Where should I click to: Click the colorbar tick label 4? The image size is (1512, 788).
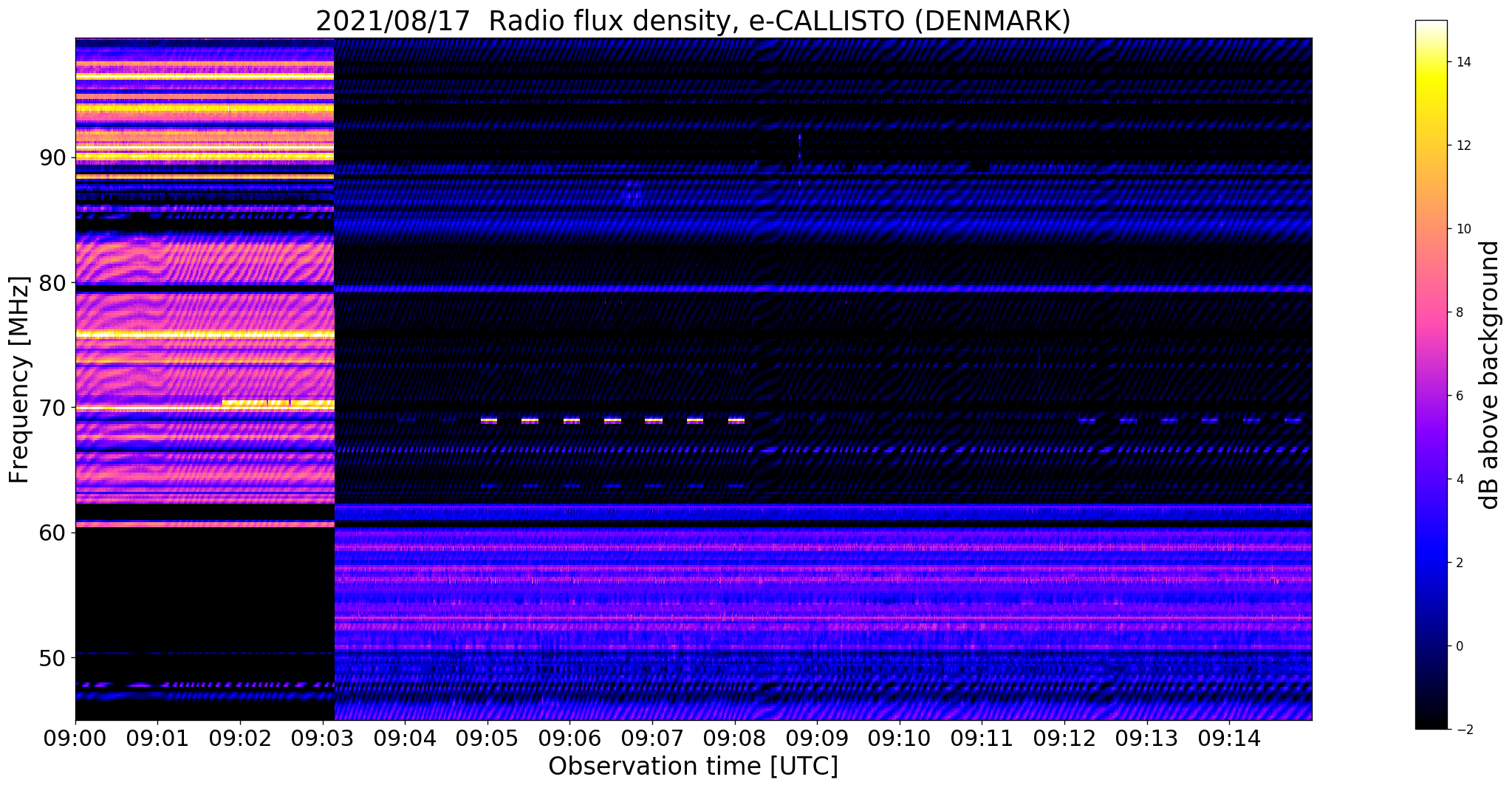tap(1459, 479)
